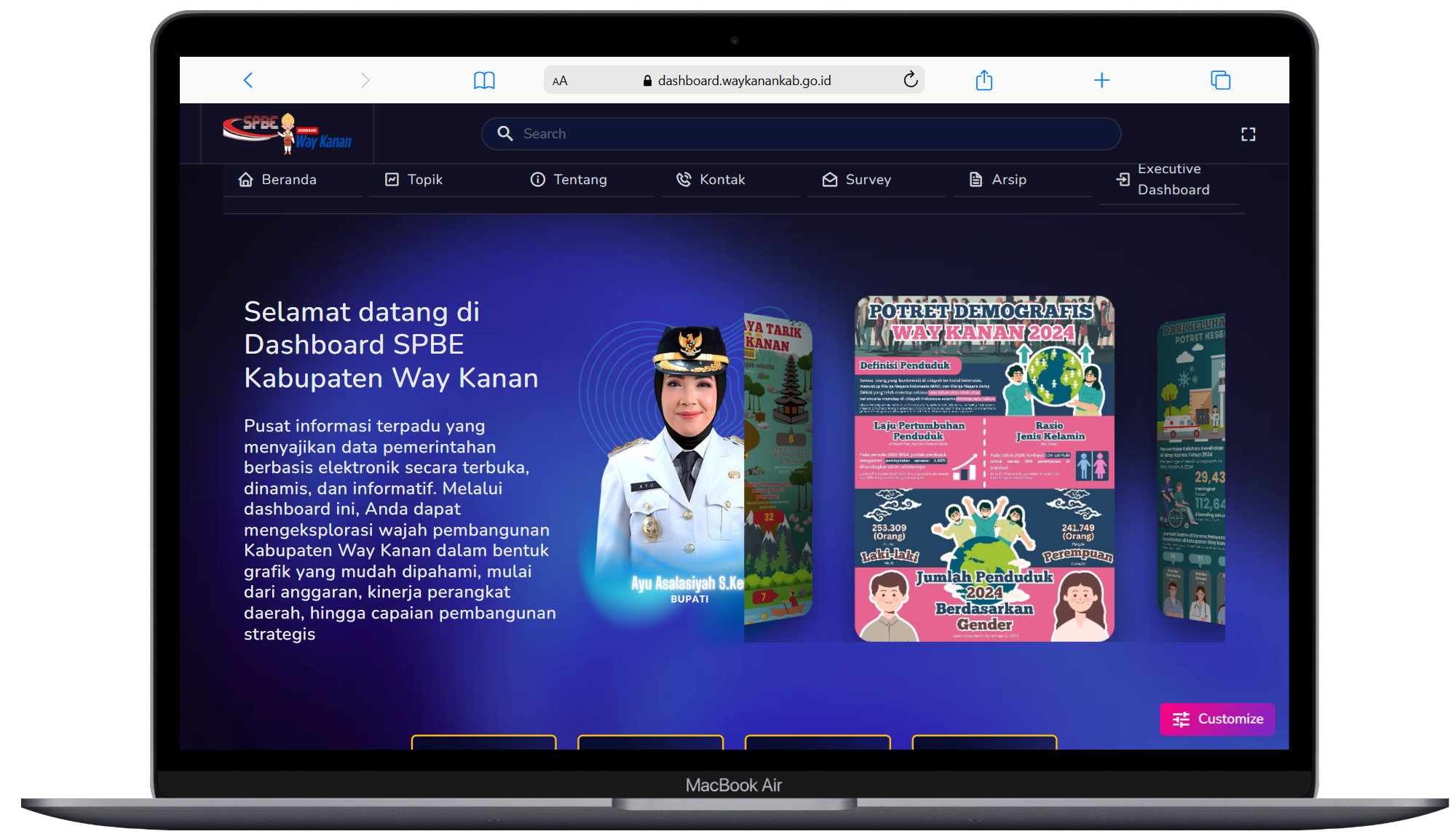Go to the Kontak menu item
This screenshot has width=1456, height=834.
click(730, 180)
